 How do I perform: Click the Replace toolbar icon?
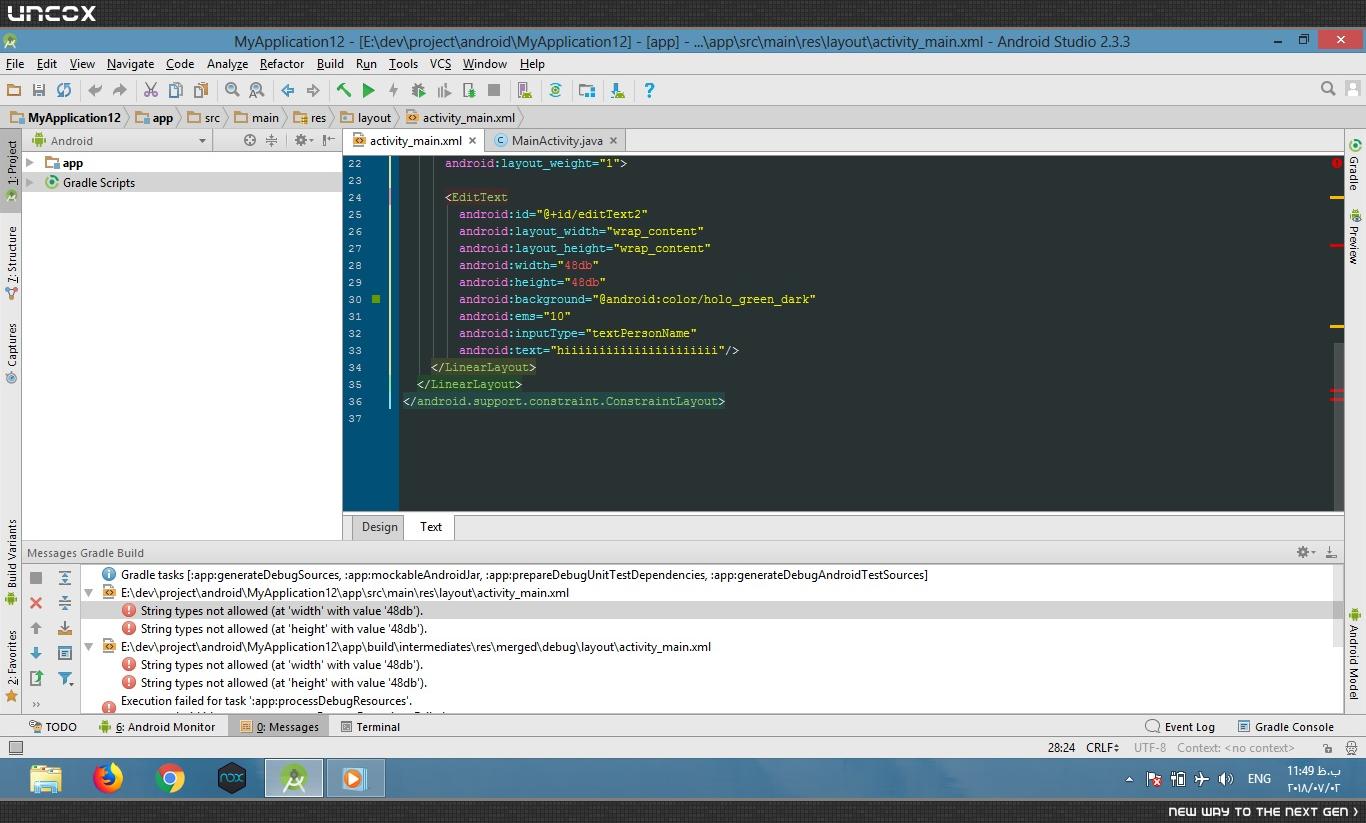[x=257, y=90]
